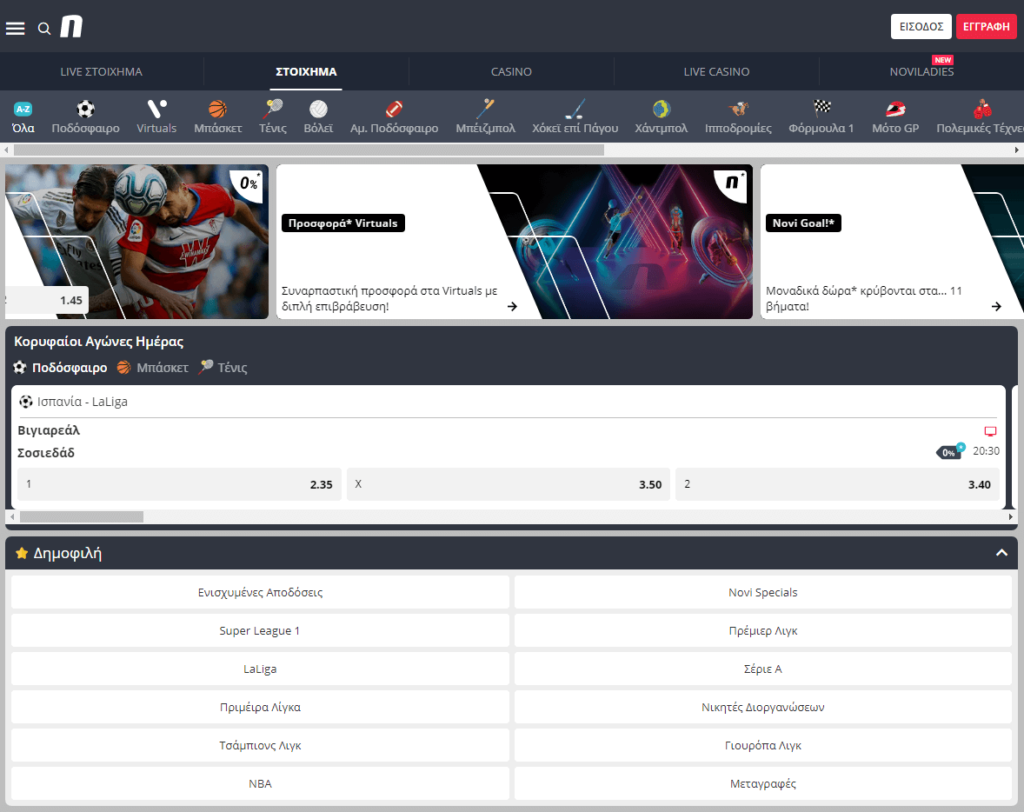The image size is (1024, 812).
Task: Switch to LIVE CASINO tab
Action: tap(716, 72)
